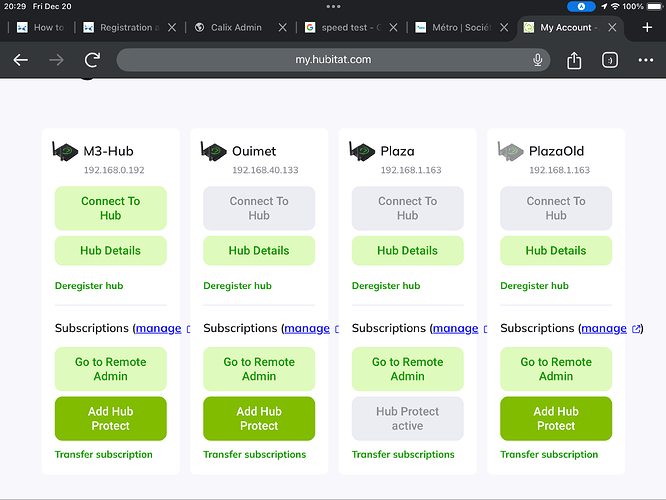
Task: Click PlazaOld's Connect To Hub button
Action: [556, 208]
